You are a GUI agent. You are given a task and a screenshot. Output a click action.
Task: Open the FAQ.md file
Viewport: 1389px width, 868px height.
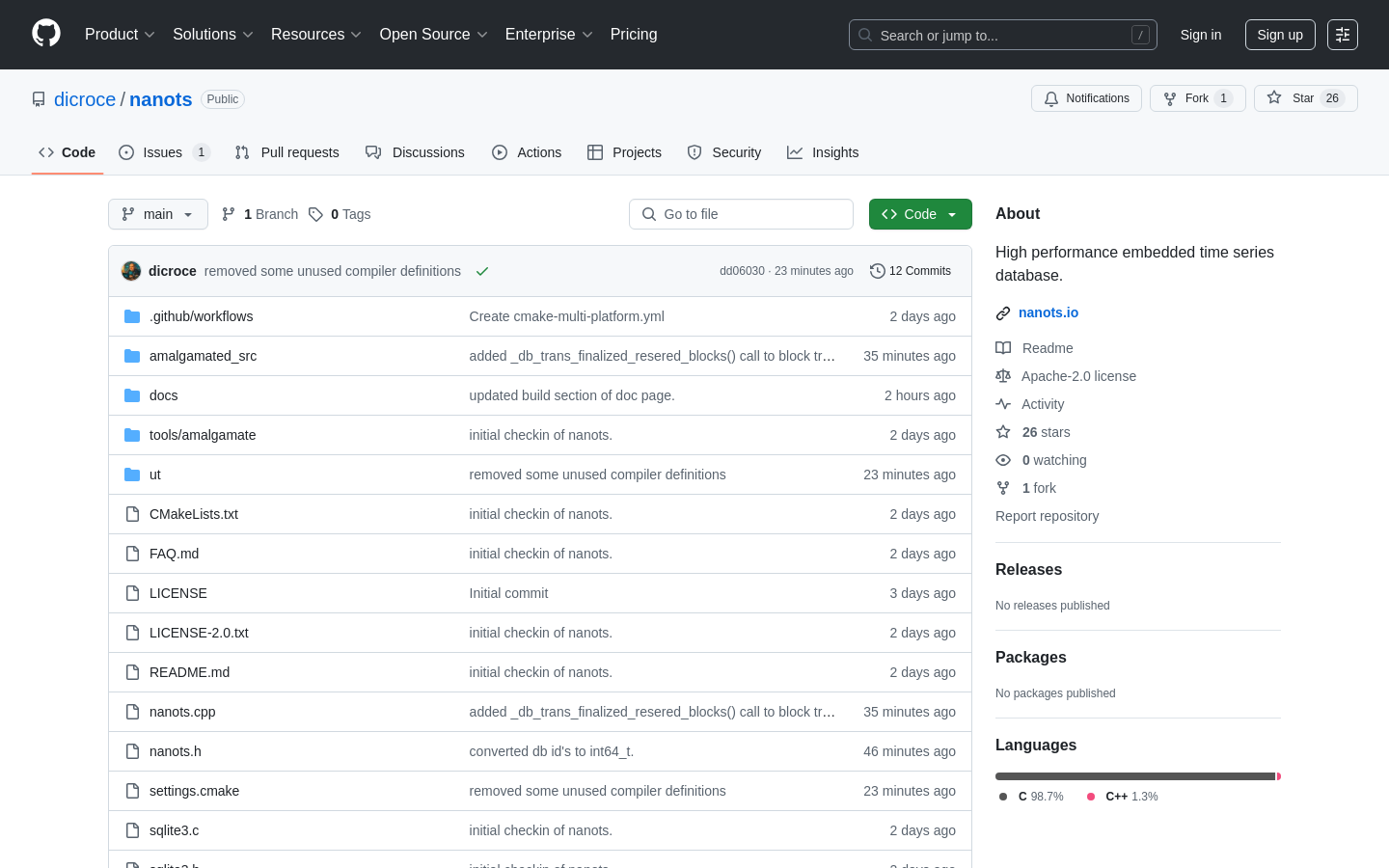(174, 554)
